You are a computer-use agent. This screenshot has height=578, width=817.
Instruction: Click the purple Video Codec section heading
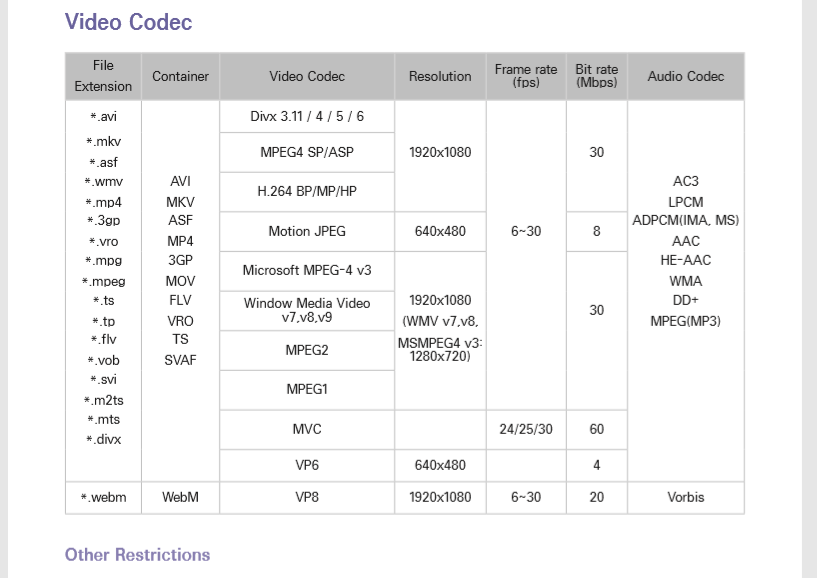tap(128, 22)
